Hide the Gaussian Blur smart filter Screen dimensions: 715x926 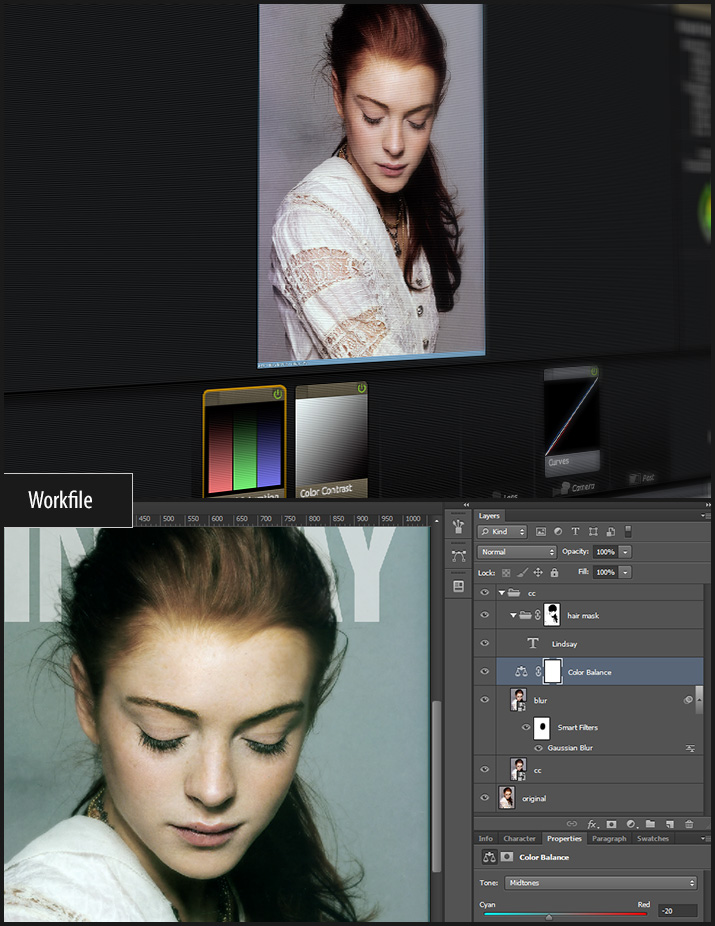coord(538,748)
